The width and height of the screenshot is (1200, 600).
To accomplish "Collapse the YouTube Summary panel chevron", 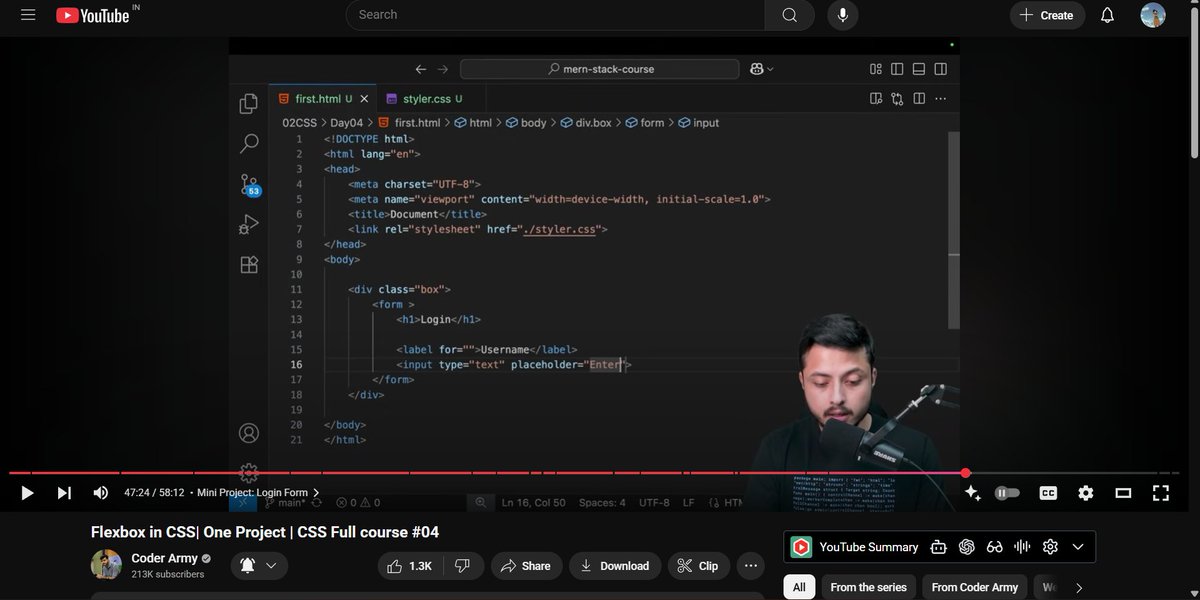I will [x=1077, y=546].
